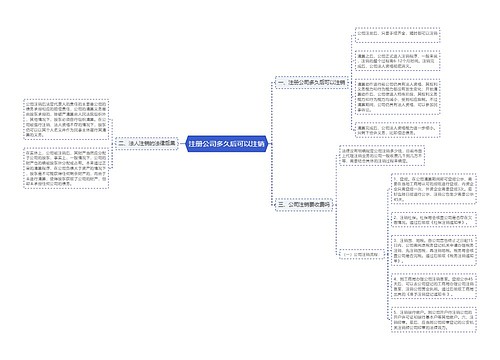Select branch 二、法人注销的法律后果
This screenshot has width=500, height=360.
[x=147, y=144]
